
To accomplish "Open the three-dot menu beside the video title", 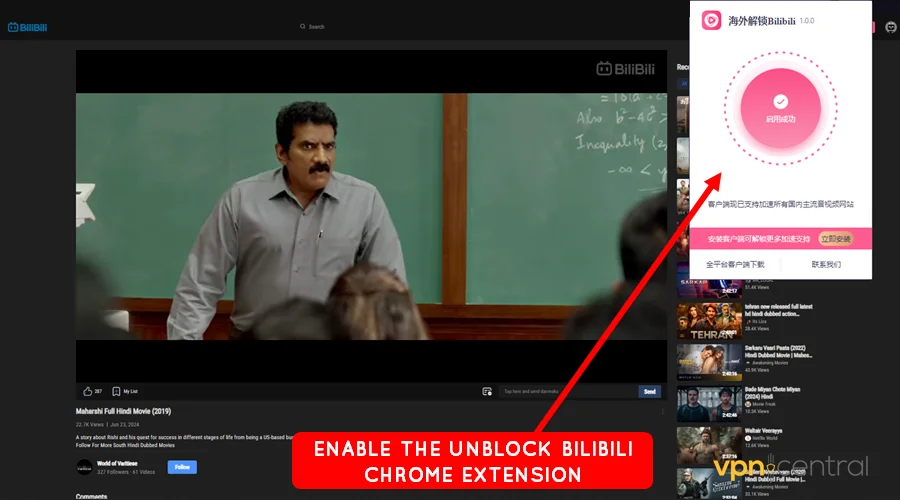I will (662, 412).
